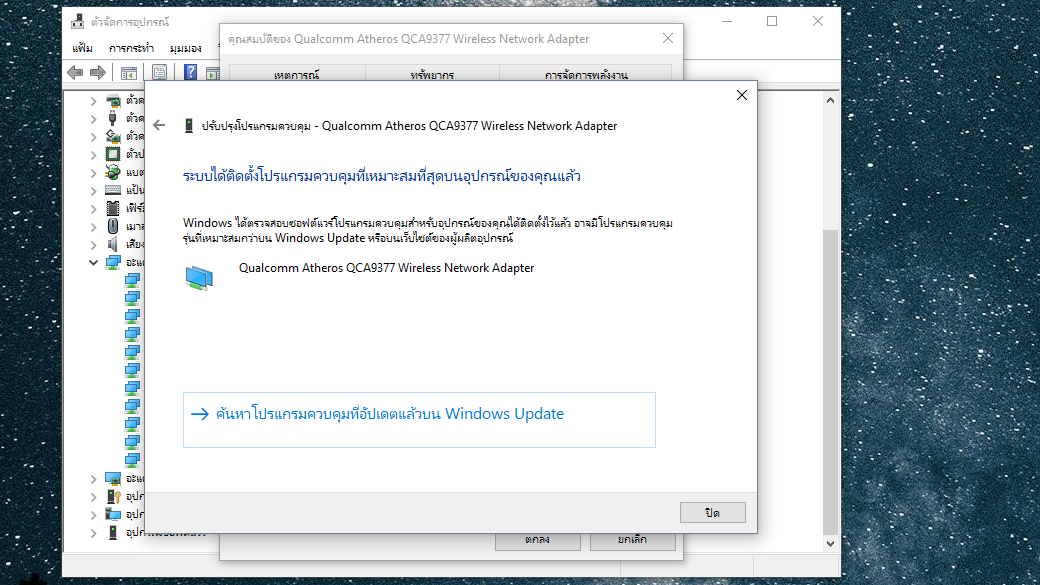Expand the processor category chevron

[94, 155]
